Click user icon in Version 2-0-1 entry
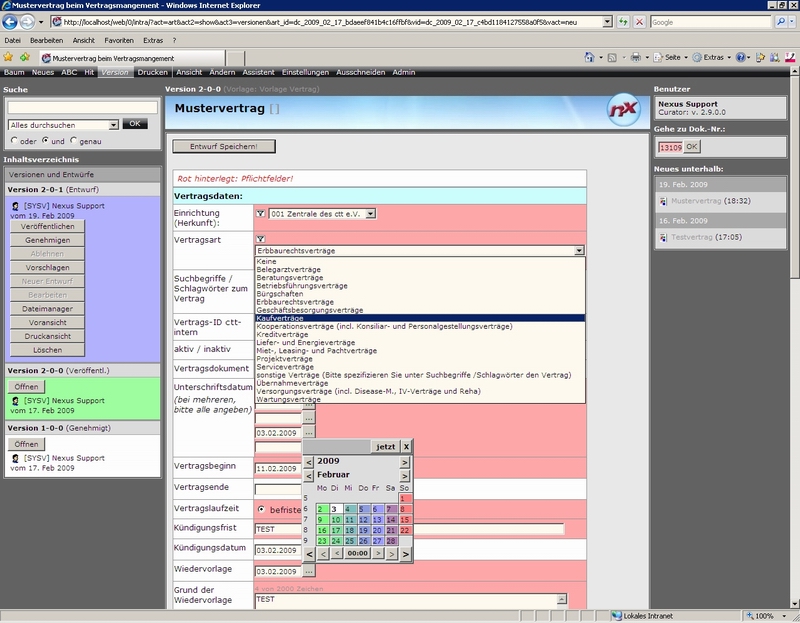This screenshot has width=800, height=623. click(x=15, y=206)
